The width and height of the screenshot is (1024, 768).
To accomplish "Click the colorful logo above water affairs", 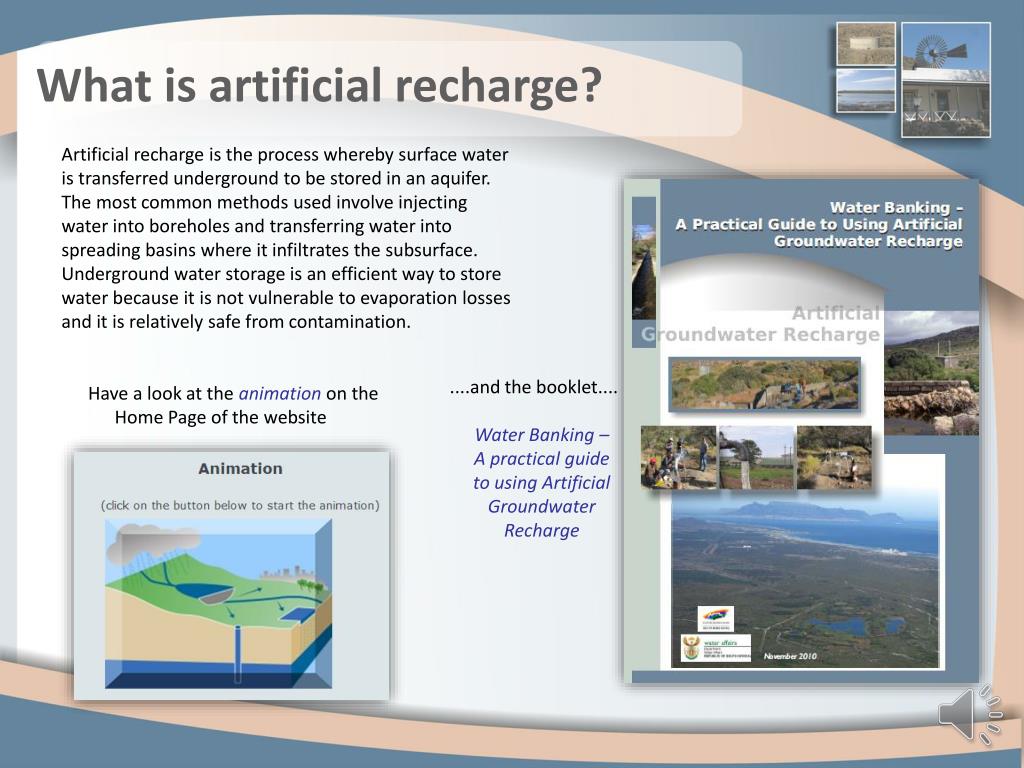I will 716,619.
